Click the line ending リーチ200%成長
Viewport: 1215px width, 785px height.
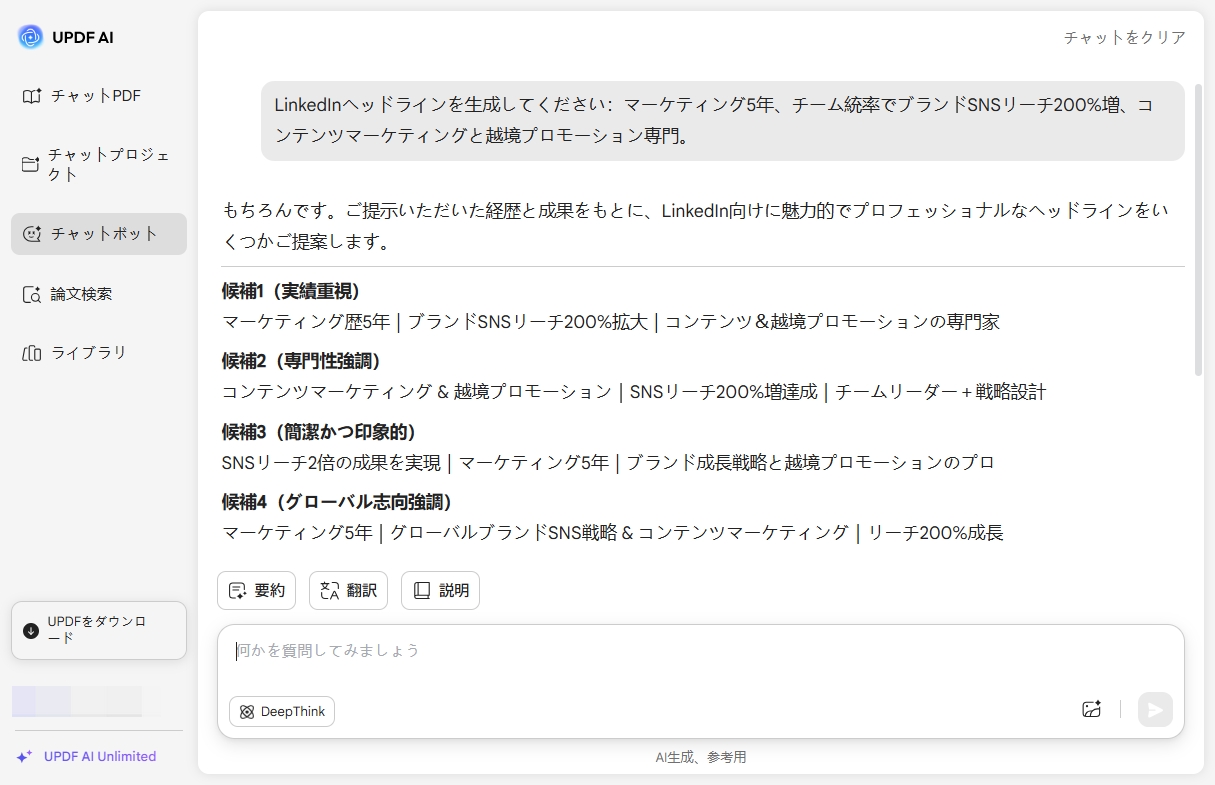coord(613,533)
